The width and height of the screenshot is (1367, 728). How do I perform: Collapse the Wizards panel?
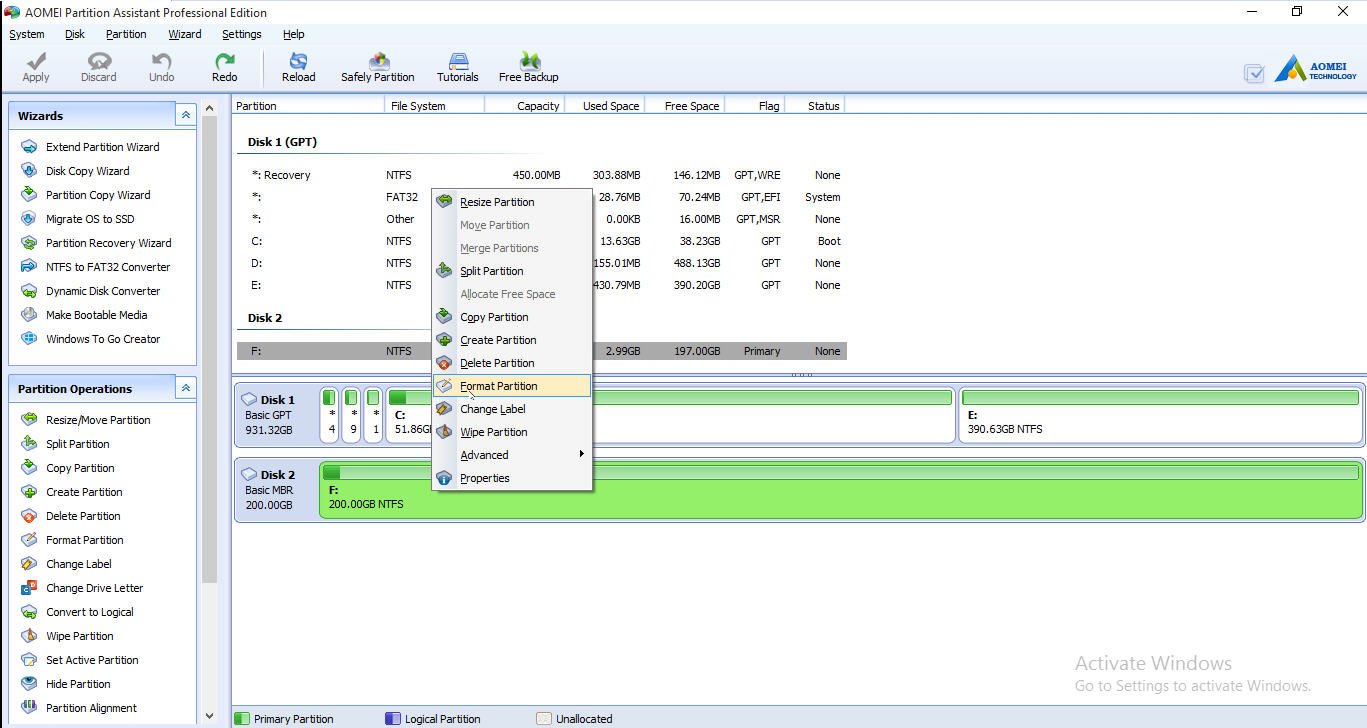coord(185,116)
